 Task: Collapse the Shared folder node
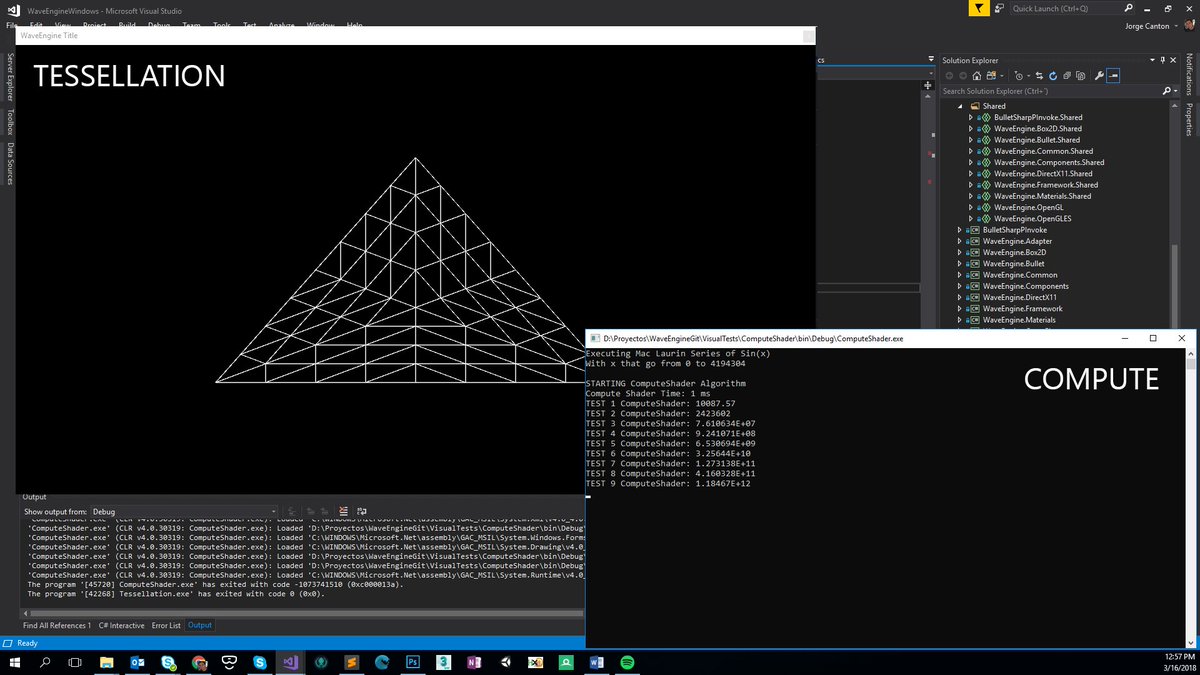tap(960, 105)
